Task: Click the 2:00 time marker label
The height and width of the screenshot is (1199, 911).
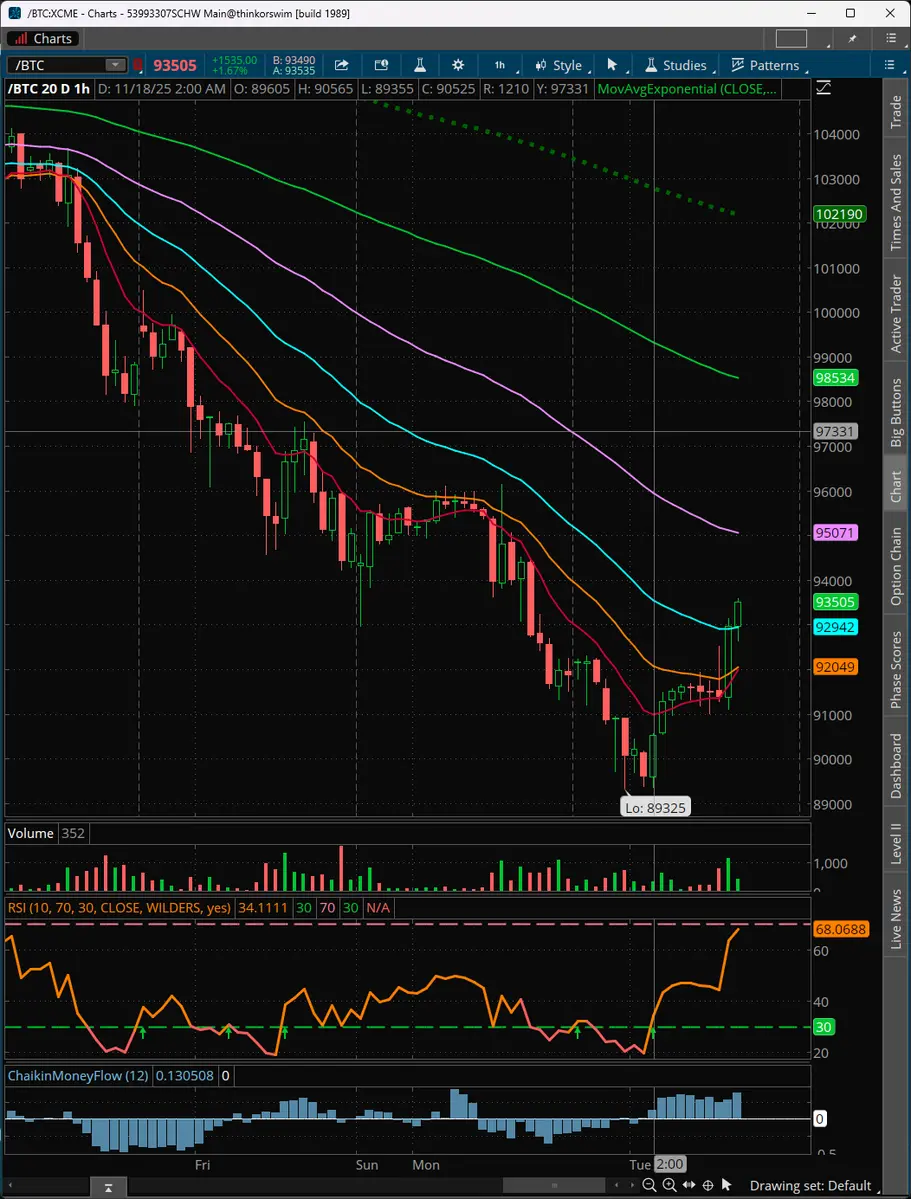Action: (x=669, y=1165)
